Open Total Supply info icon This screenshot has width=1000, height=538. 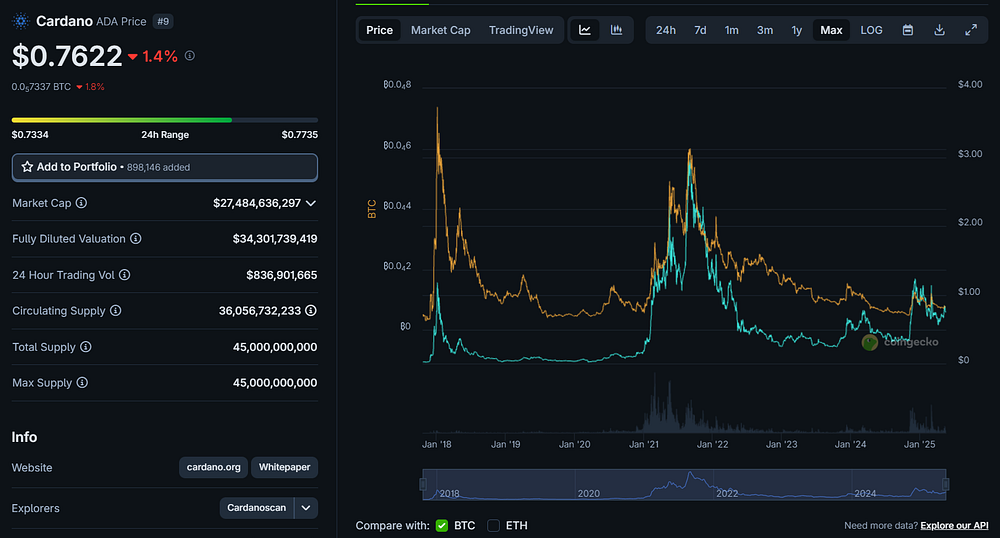coord(85,347)
